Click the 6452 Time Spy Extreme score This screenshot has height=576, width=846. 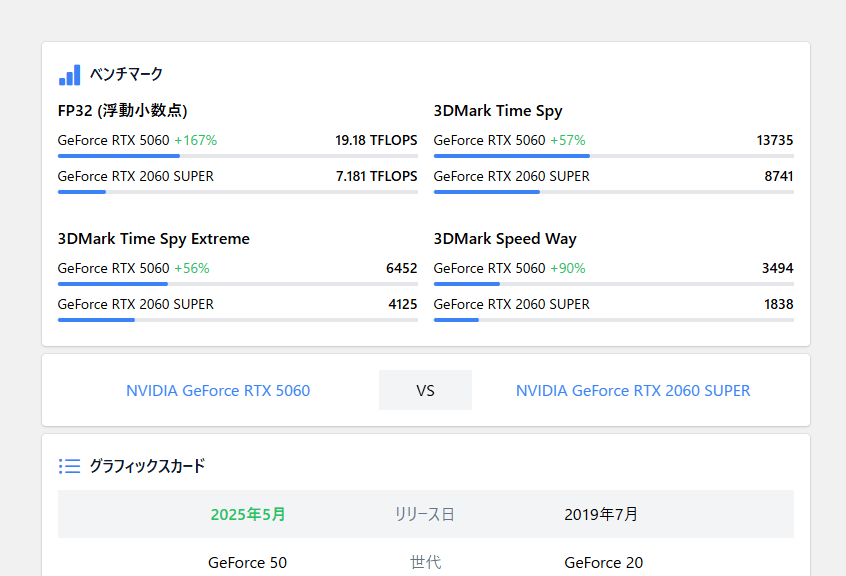point(401,268)
